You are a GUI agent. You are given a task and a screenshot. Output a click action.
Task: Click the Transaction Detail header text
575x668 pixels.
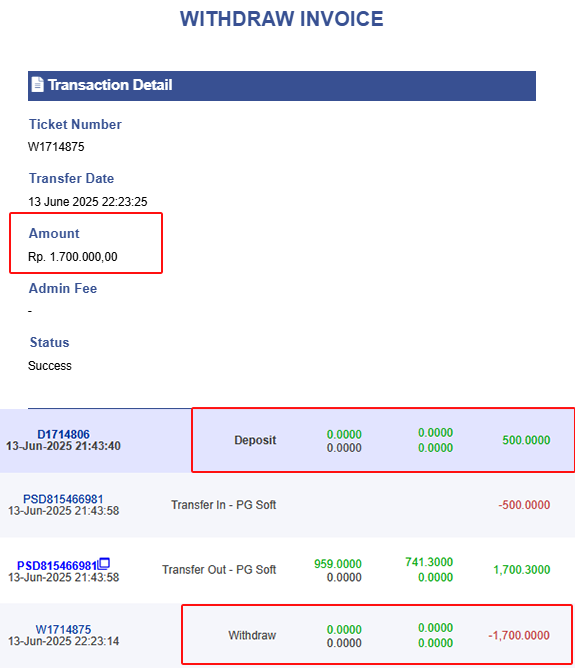(x=110, y=85)
